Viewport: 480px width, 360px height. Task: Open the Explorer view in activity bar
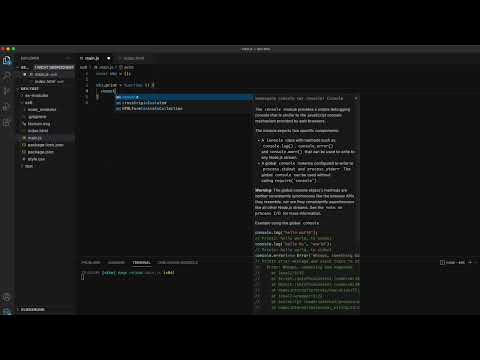[x=7, y=60]
